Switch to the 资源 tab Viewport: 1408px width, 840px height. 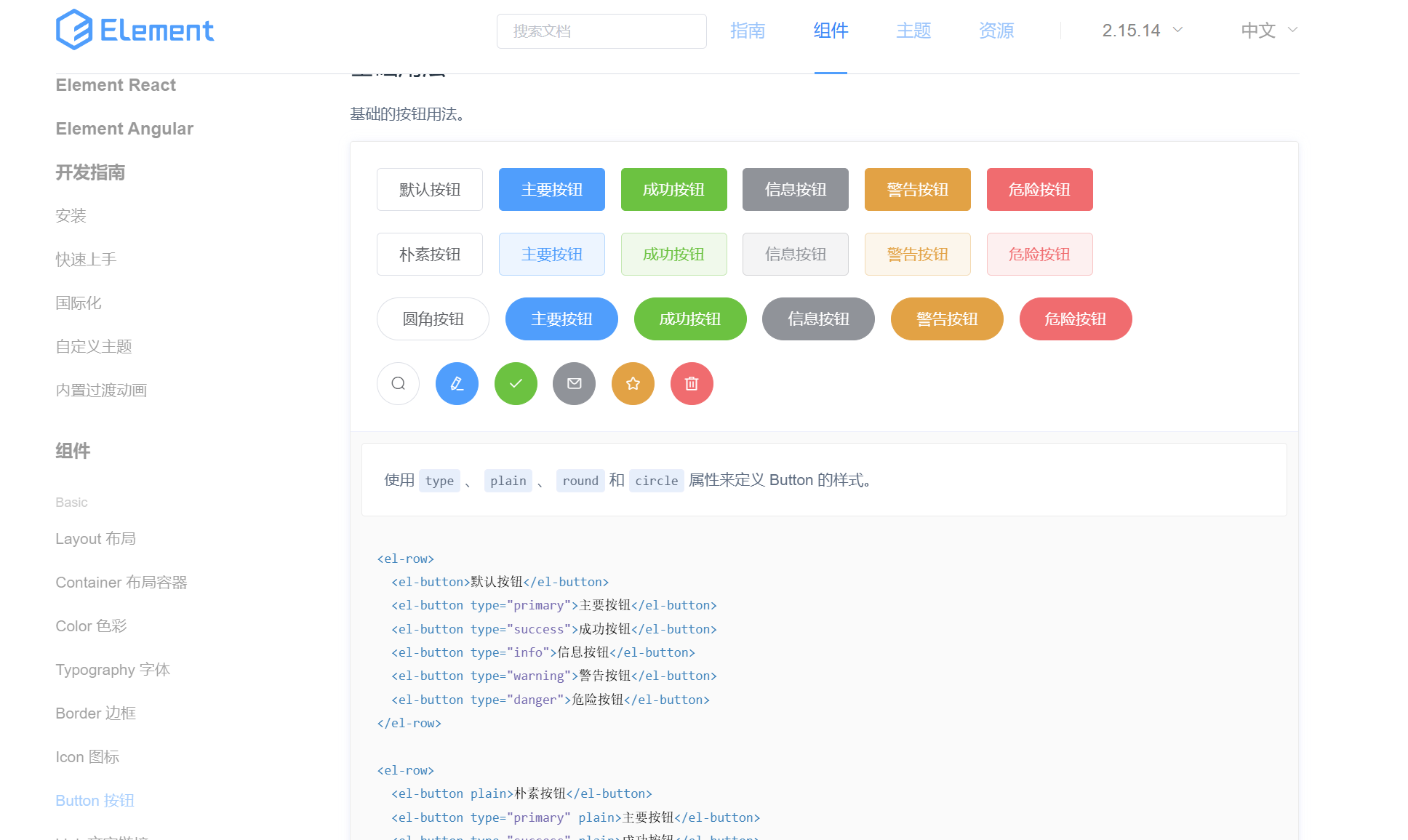pos(996,31)
